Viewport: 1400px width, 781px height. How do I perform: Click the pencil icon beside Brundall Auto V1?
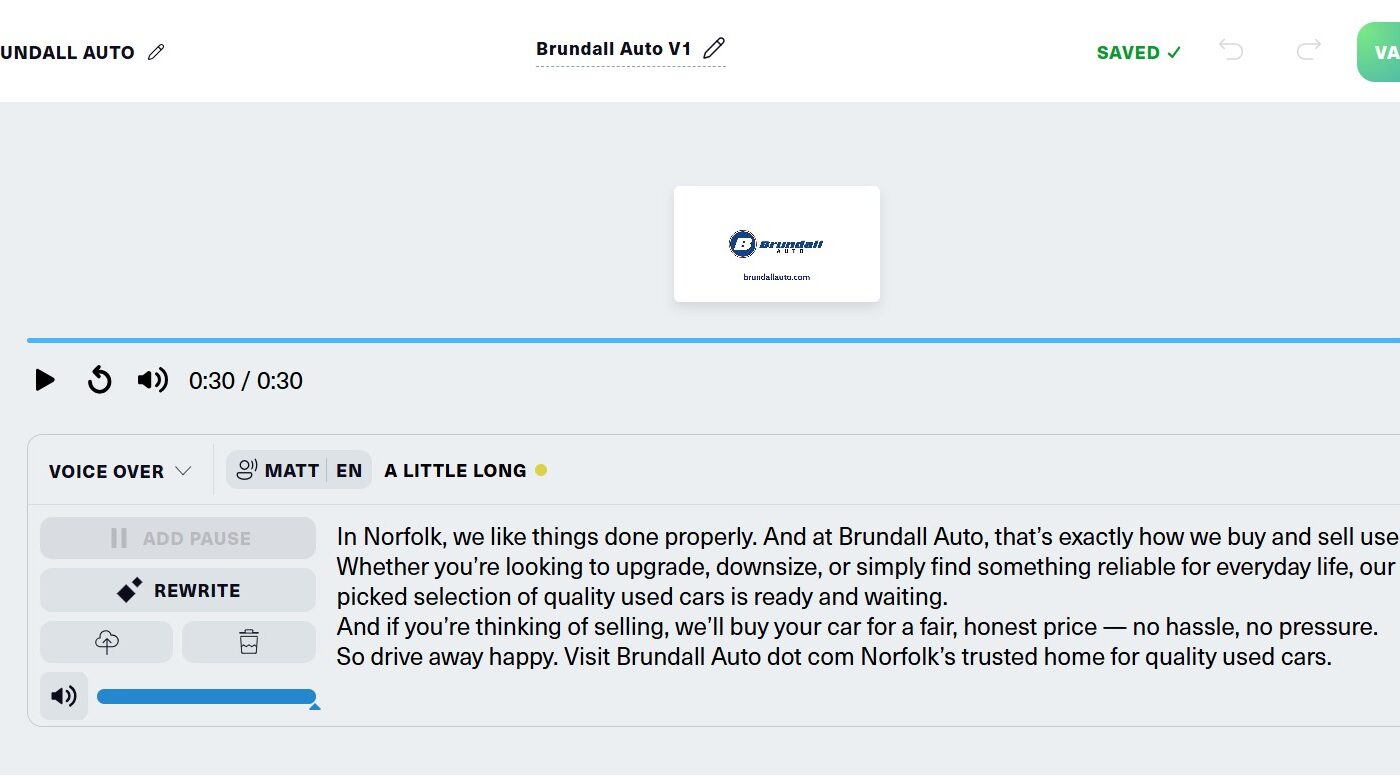click(x=713, y=48)
